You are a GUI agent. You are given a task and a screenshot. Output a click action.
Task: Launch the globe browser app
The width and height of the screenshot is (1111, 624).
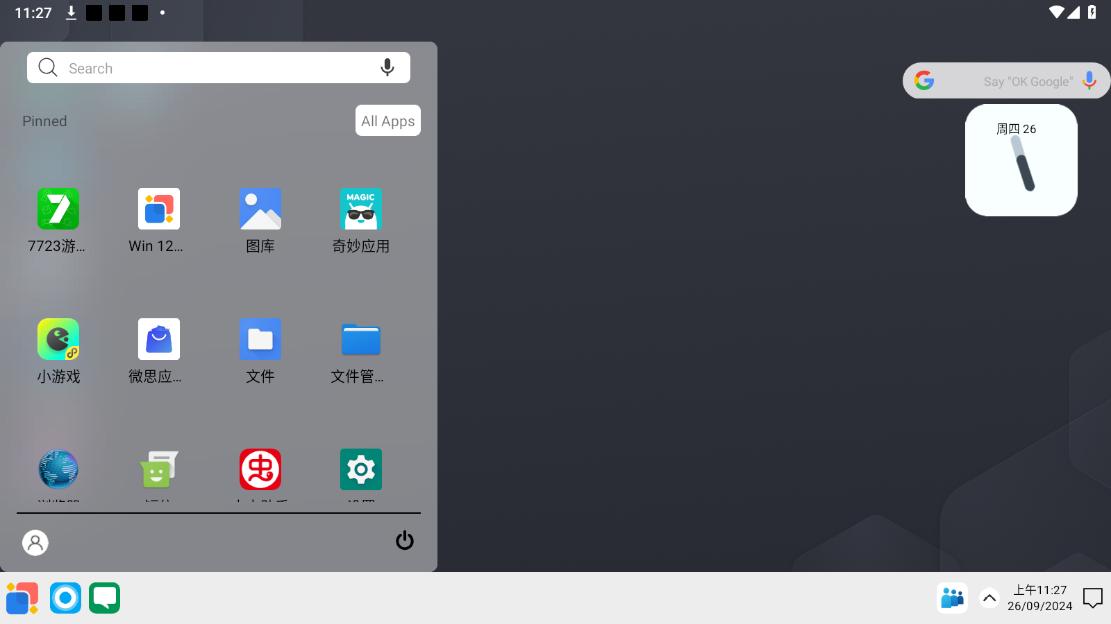coord(58,469)
